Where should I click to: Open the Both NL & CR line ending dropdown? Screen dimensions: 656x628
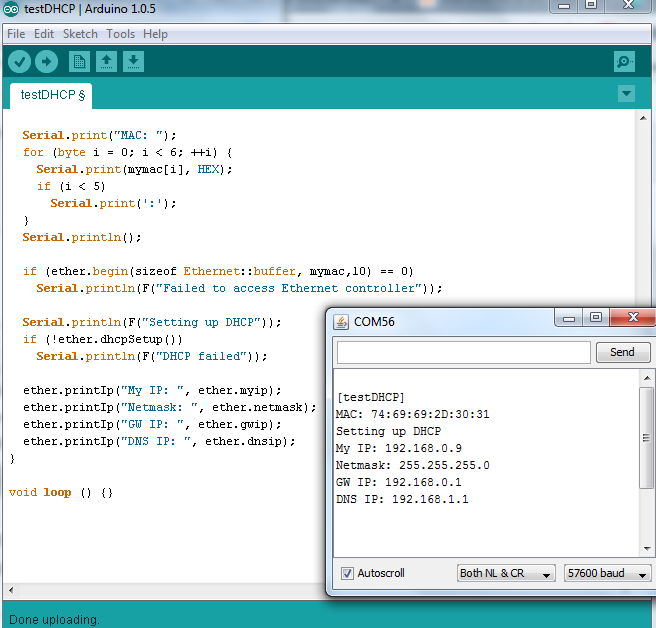coord(506,573)
